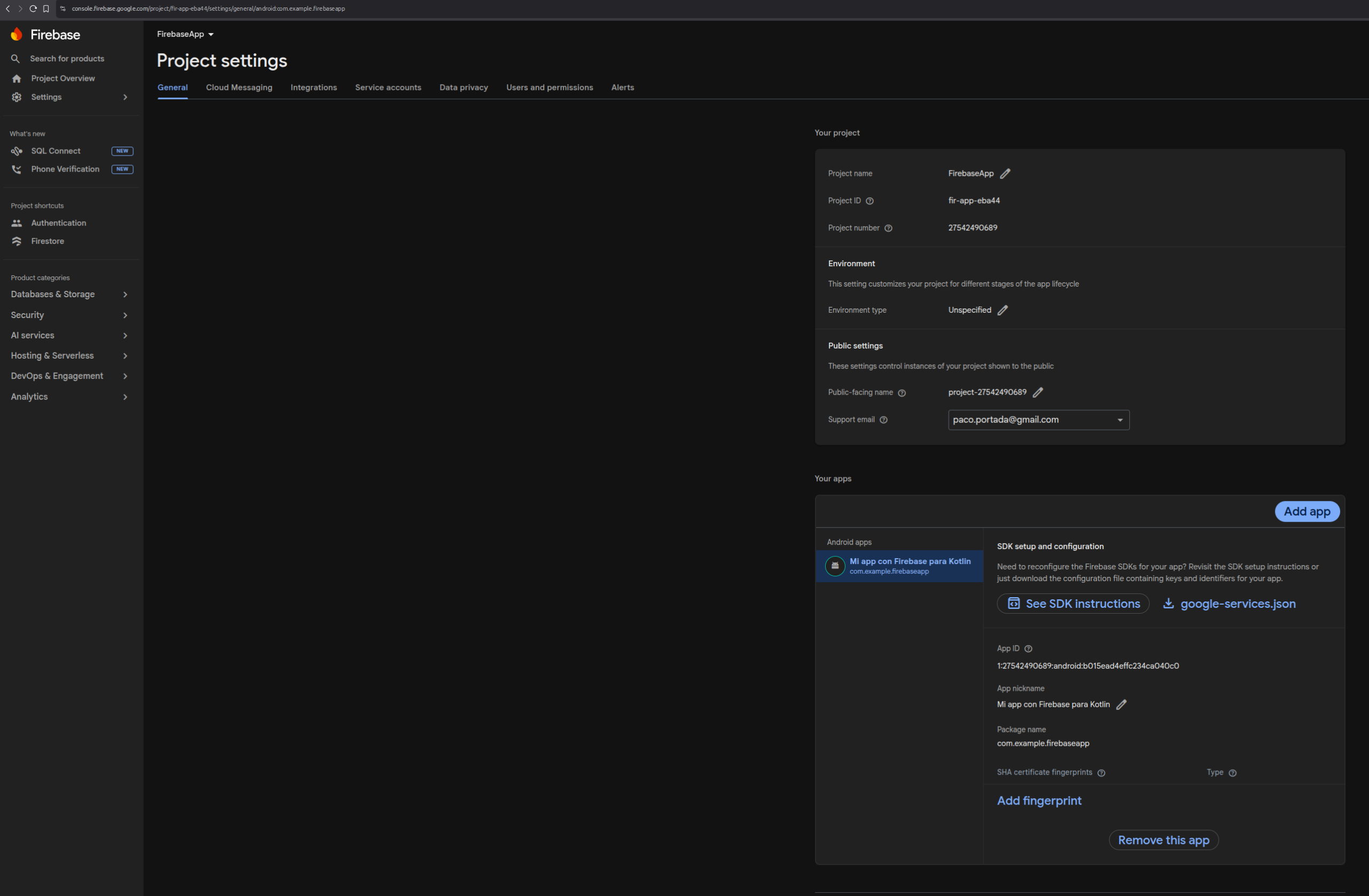
Task: Switch to the Cloud Messaging tab
Action: [239, 88]
